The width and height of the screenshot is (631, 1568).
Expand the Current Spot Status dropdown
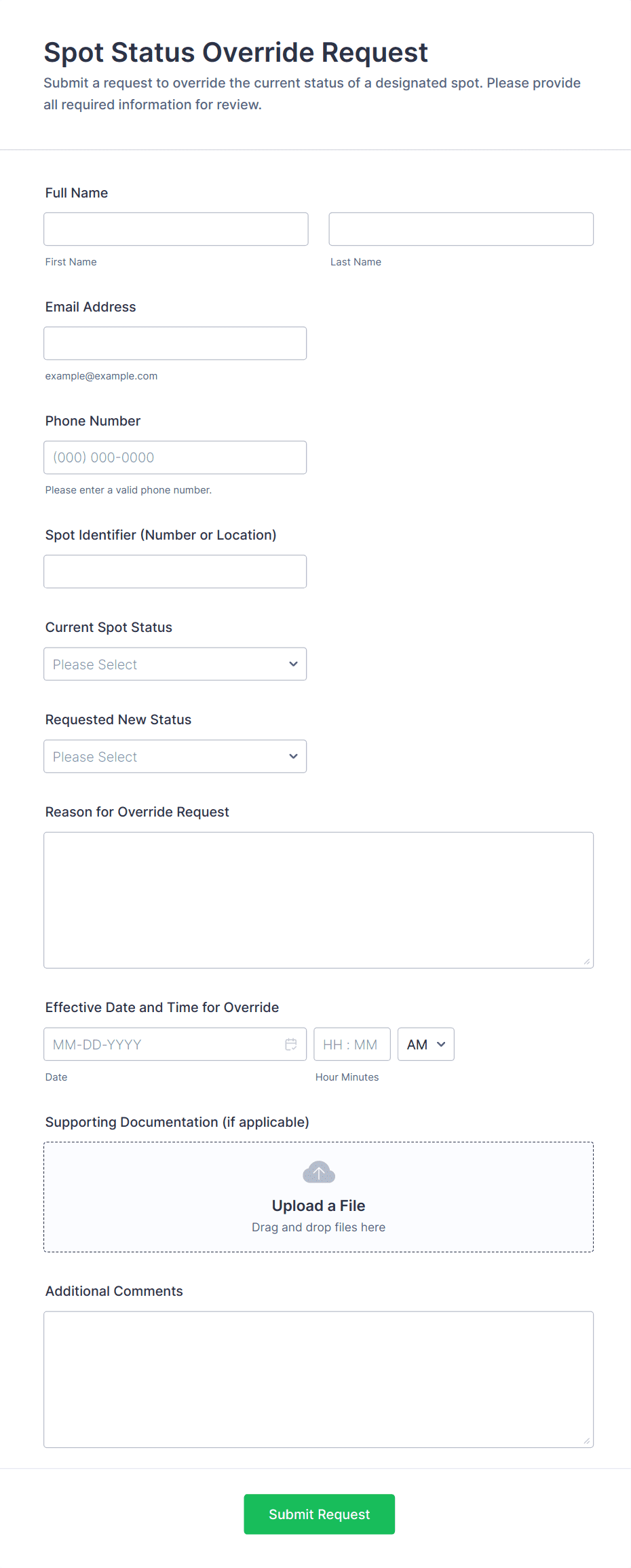[x=175, y=665]
